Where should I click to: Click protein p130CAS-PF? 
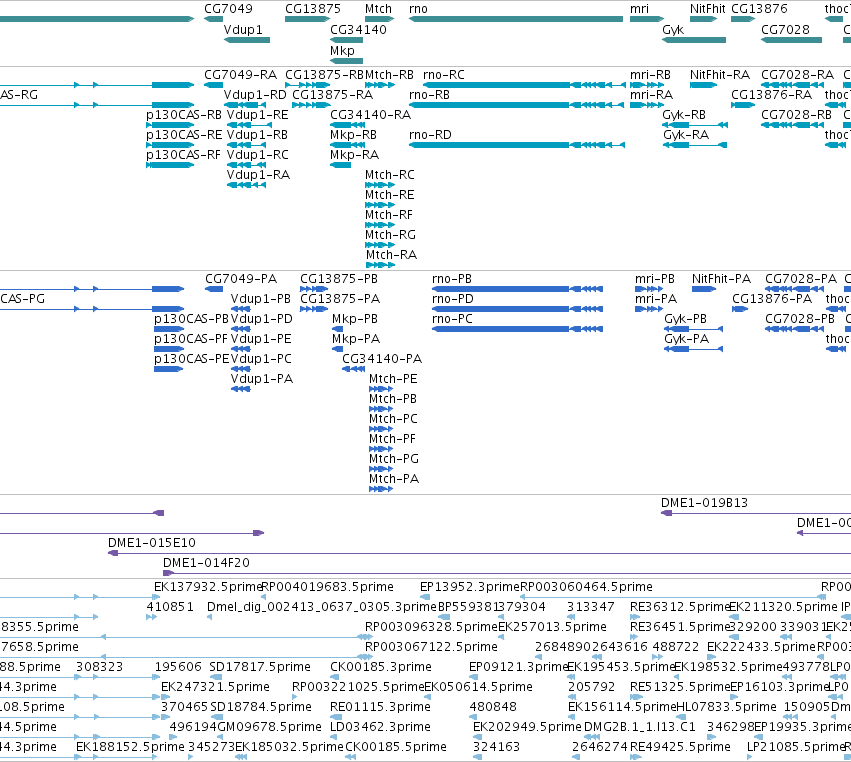click(x=191, y=339)
